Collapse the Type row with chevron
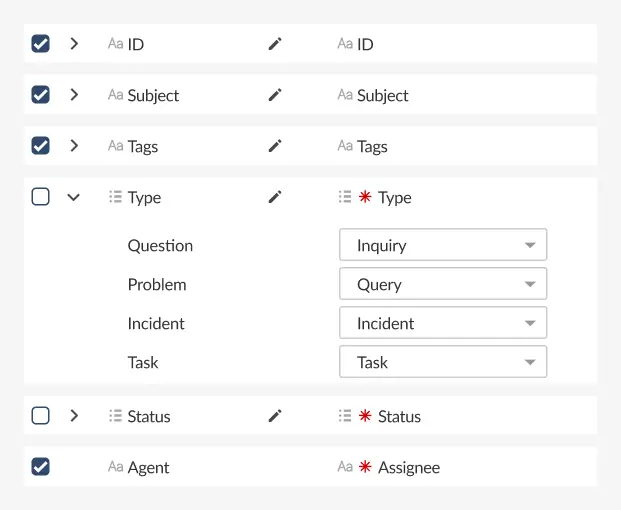Image resolution: width=621 pixels, height=510 pixels. click(73, 197)
